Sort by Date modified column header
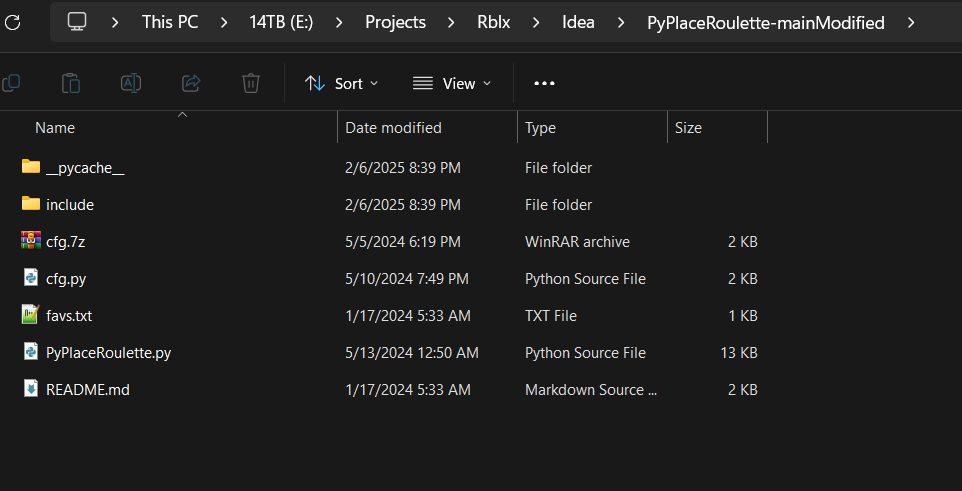The height and width of the screenshot is (491, 962). [x=393, y=128]
